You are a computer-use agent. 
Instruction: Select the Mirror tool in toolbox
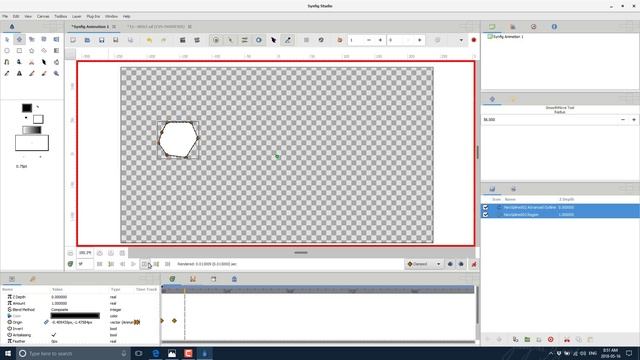tap(56, 40)
